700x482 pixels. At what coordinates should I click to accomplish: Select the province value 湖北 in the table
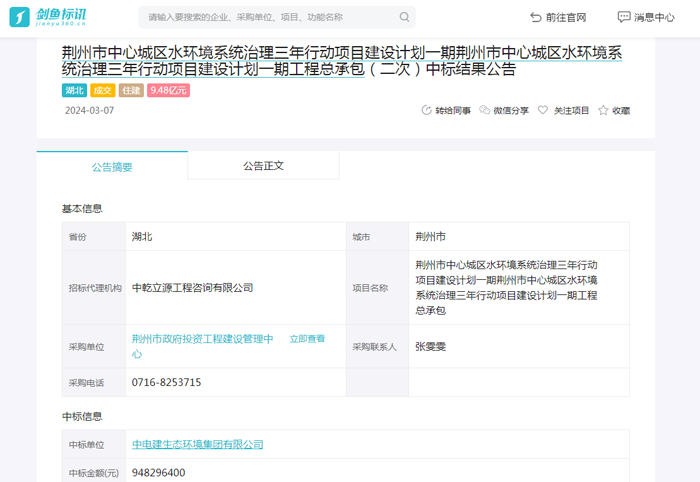coord(142,237)
